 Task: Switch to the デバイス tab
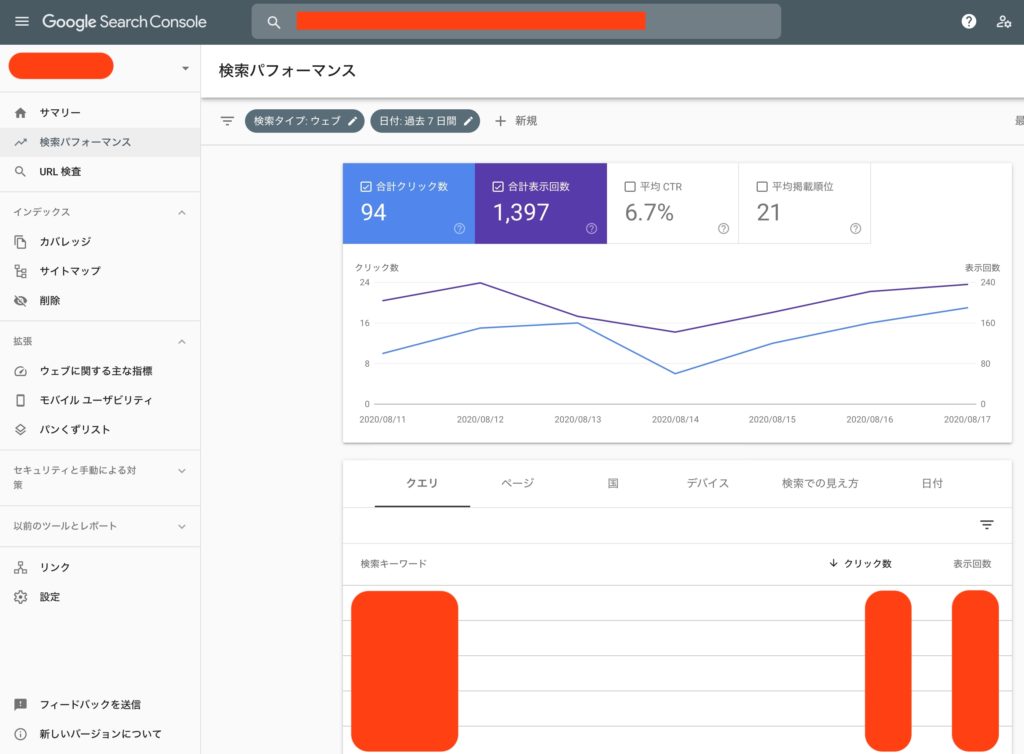[708, 484]
